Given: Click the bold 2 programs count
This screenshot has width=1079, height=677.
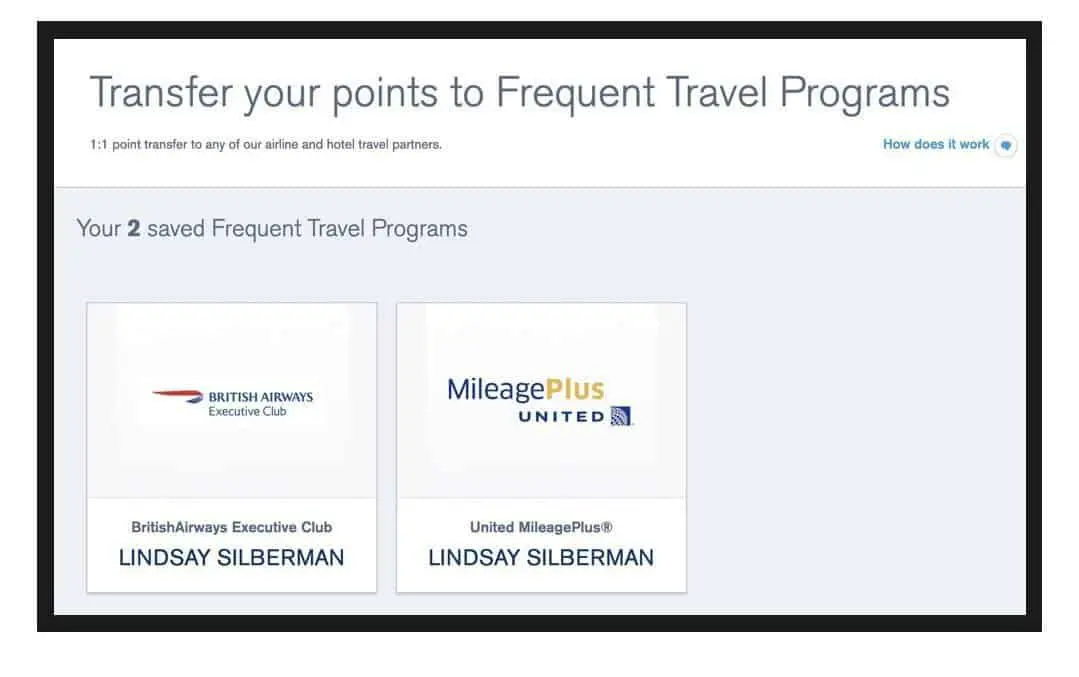Looking at the screenshot, I should coord(133,228).
